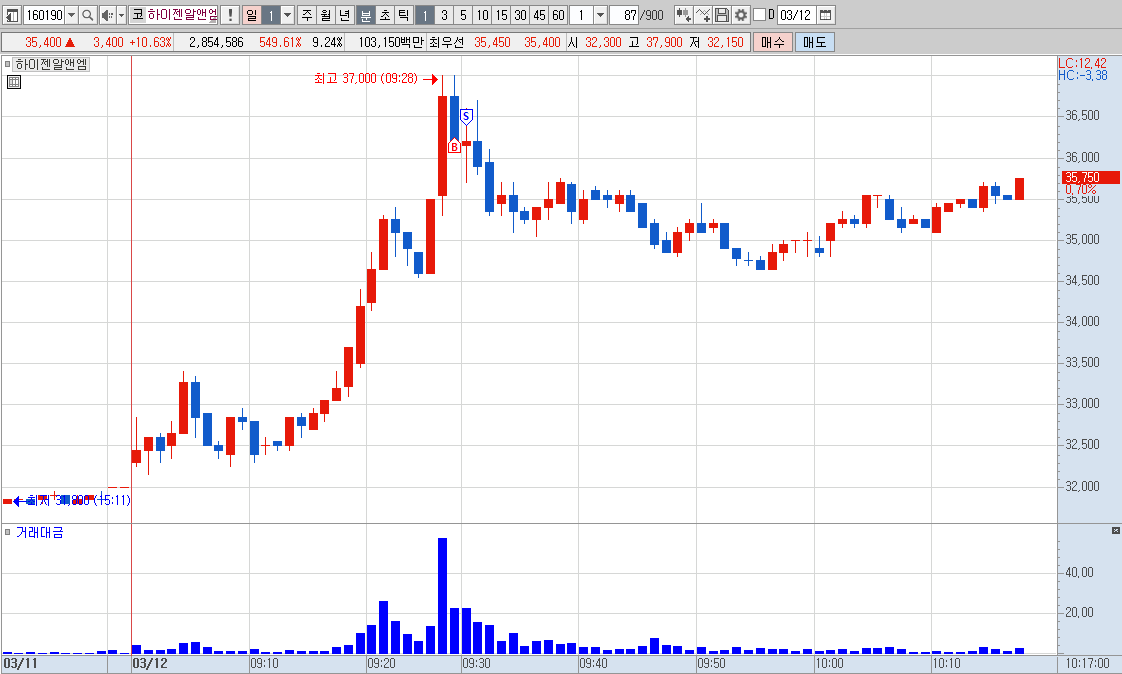Click the stock search magnifier icon

[x=87, y=15]
